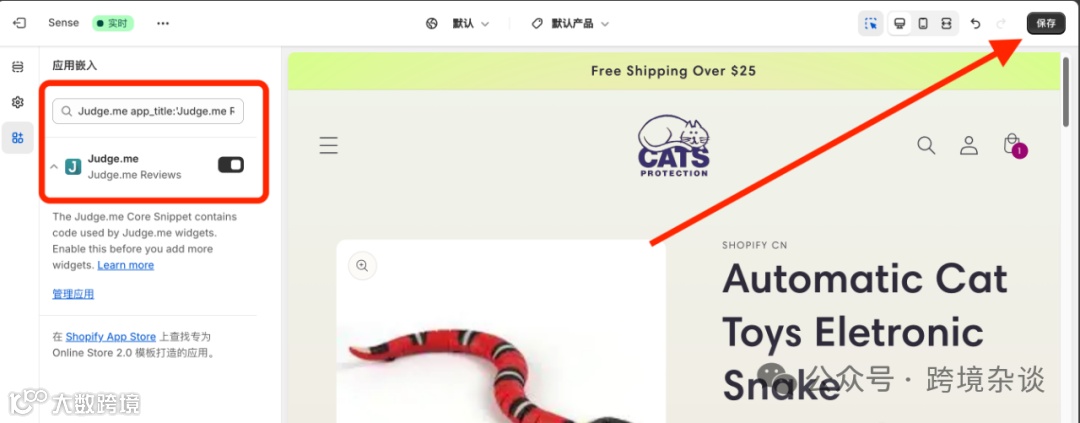This screenshot has width=1080, height=423.
Task: Open the 默认产品 template dropdown
Action: pyautogui.click(x=570, y=23)
